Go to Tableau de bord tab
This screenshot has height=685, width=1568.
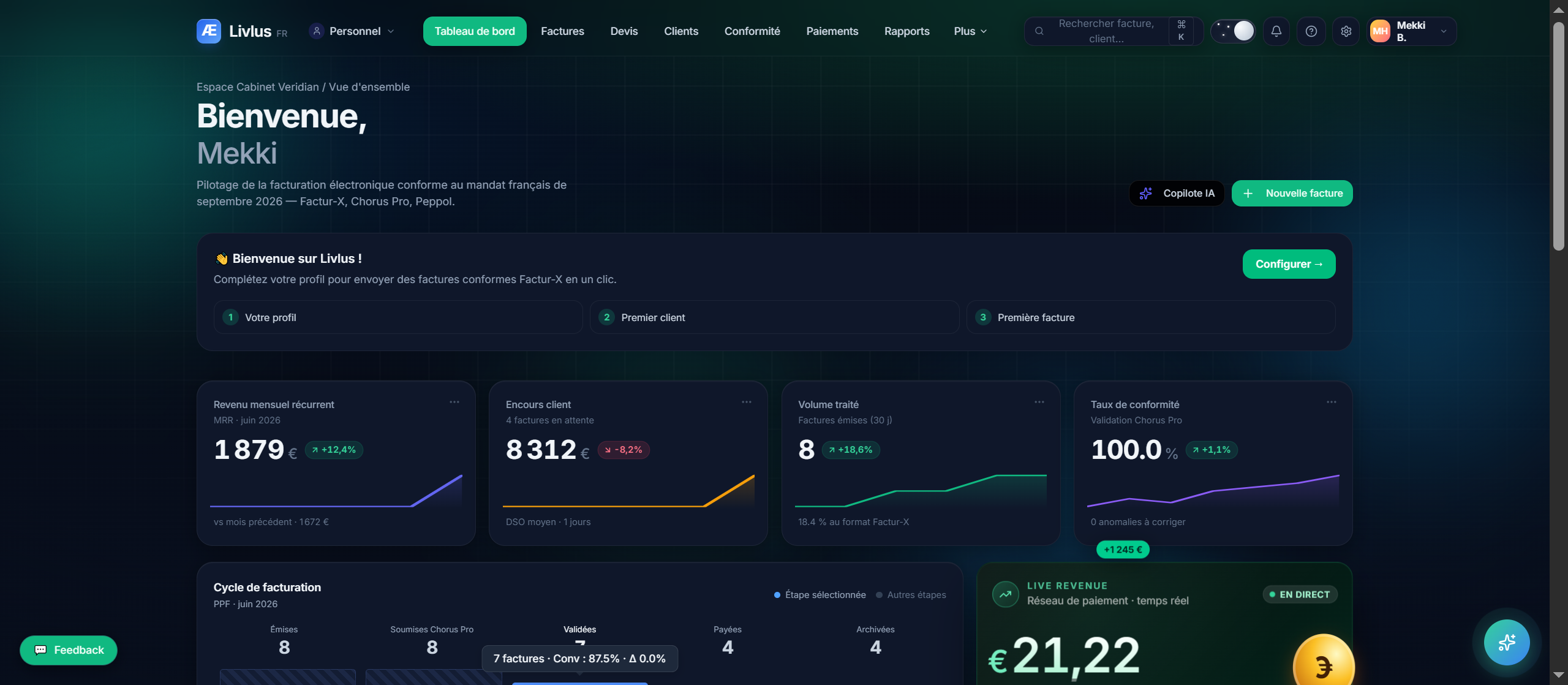click(475, 31)
